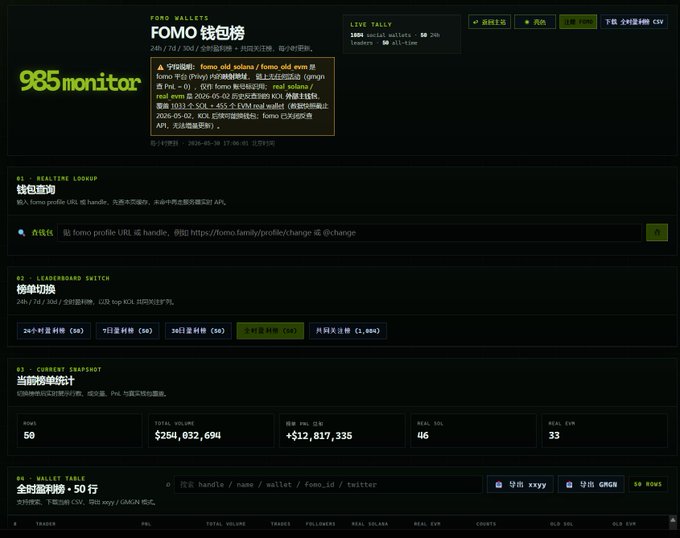Viewport: 680px width, 538px height.
Task: Click the PNL column header
Action: click(146, 524)
